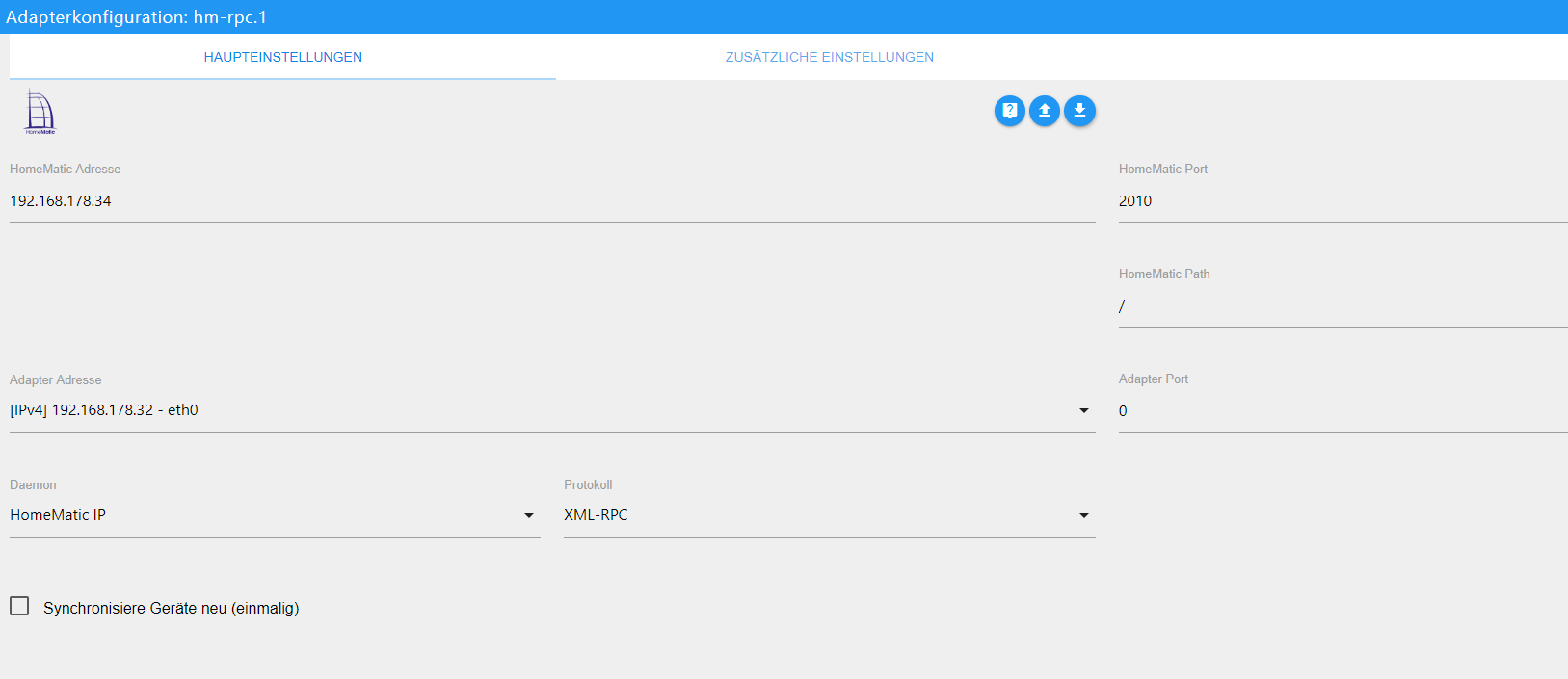Click the HomeMatic Adresse label
The width and height of the screenshot is (1568, 679).
click(66, 169)
